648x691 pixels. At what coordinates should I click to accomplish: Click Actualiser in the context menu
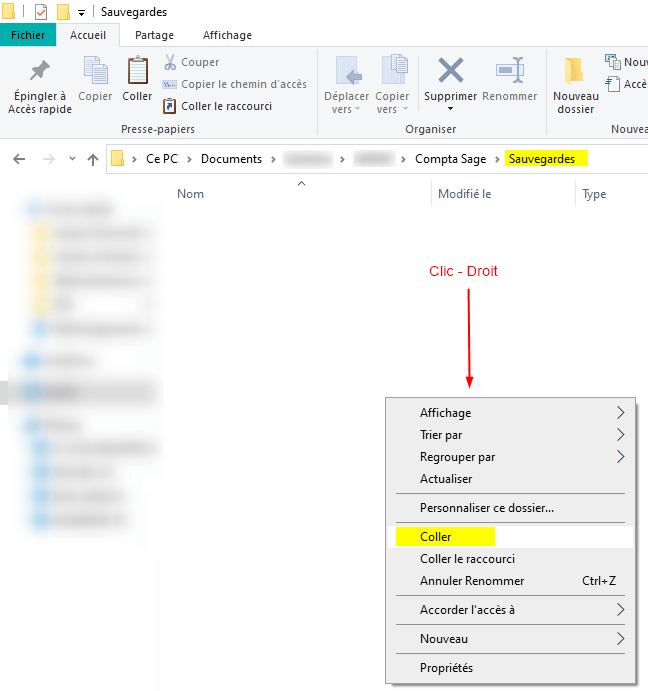[446, 479]
